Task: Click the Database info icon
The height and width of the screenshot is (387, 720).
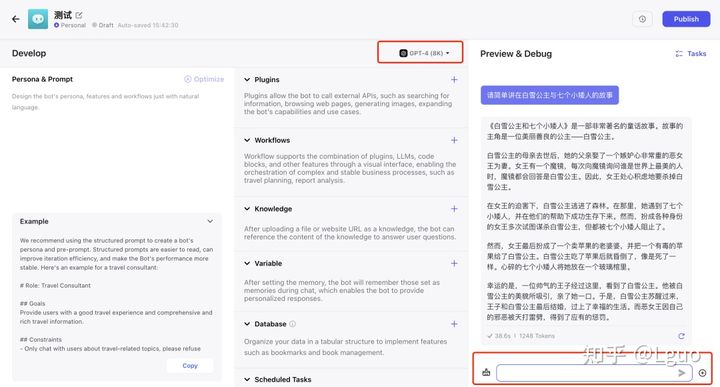Action: click(x=292, y=324)
